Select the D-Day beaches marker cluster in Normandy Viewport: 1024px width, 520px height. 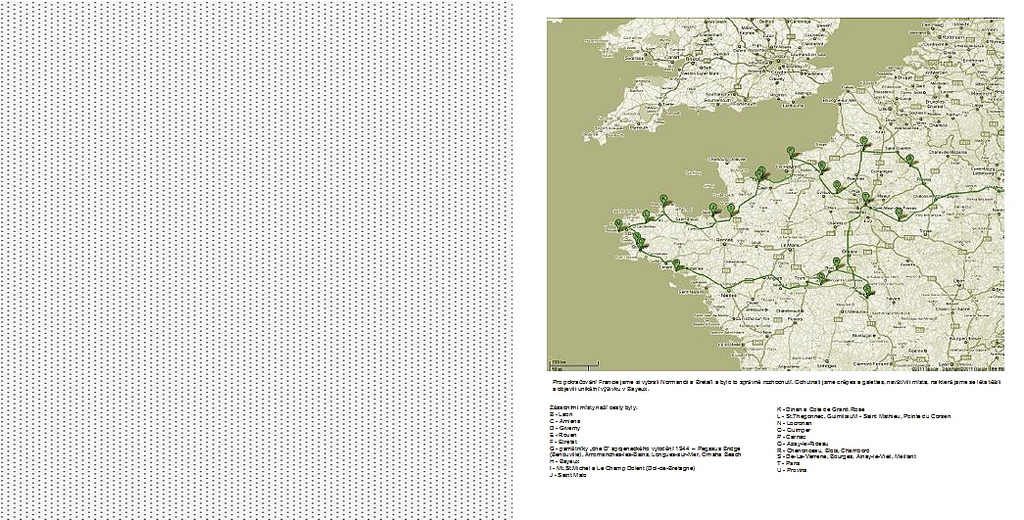(x=761, y=173)
